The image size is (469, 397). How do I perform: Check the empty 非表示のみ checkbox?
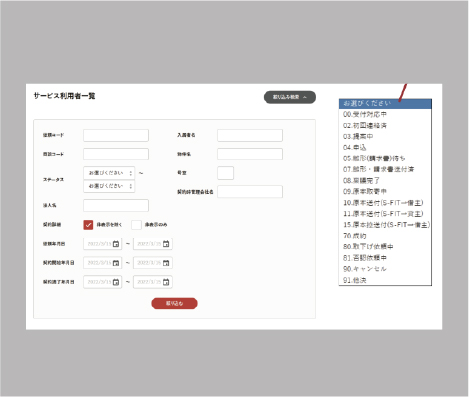click(136, 225)
